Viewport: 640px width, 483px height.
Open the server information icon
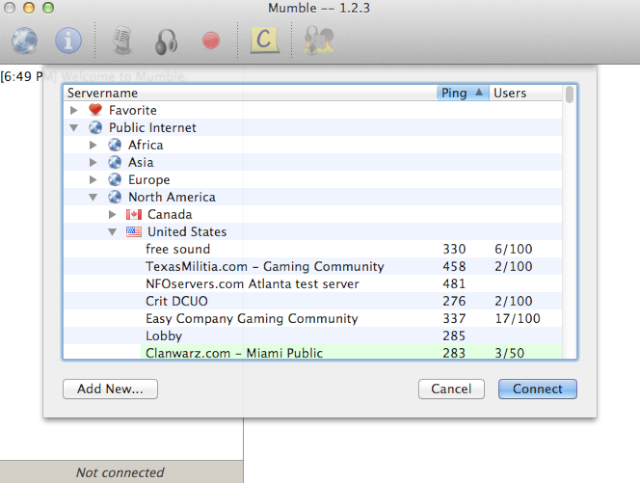[x=68, y=40]
